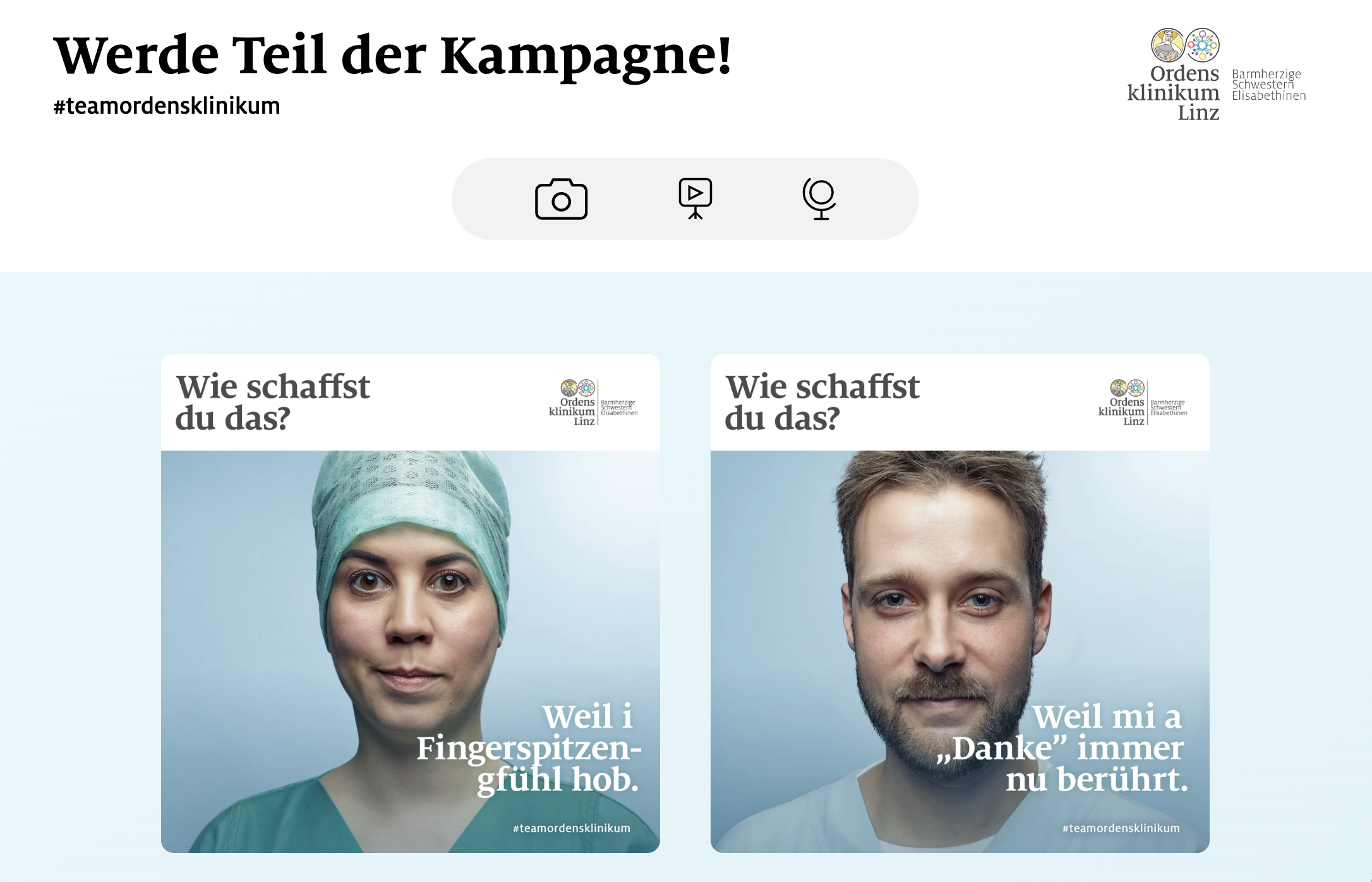Click 'Wie schaffst du das?' on left poster

272,402
